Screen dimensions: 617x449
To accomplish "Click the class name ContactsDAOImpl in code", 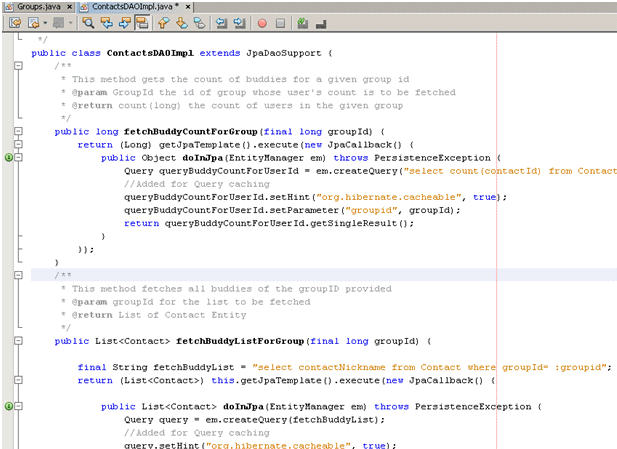I will pos(150,53).
